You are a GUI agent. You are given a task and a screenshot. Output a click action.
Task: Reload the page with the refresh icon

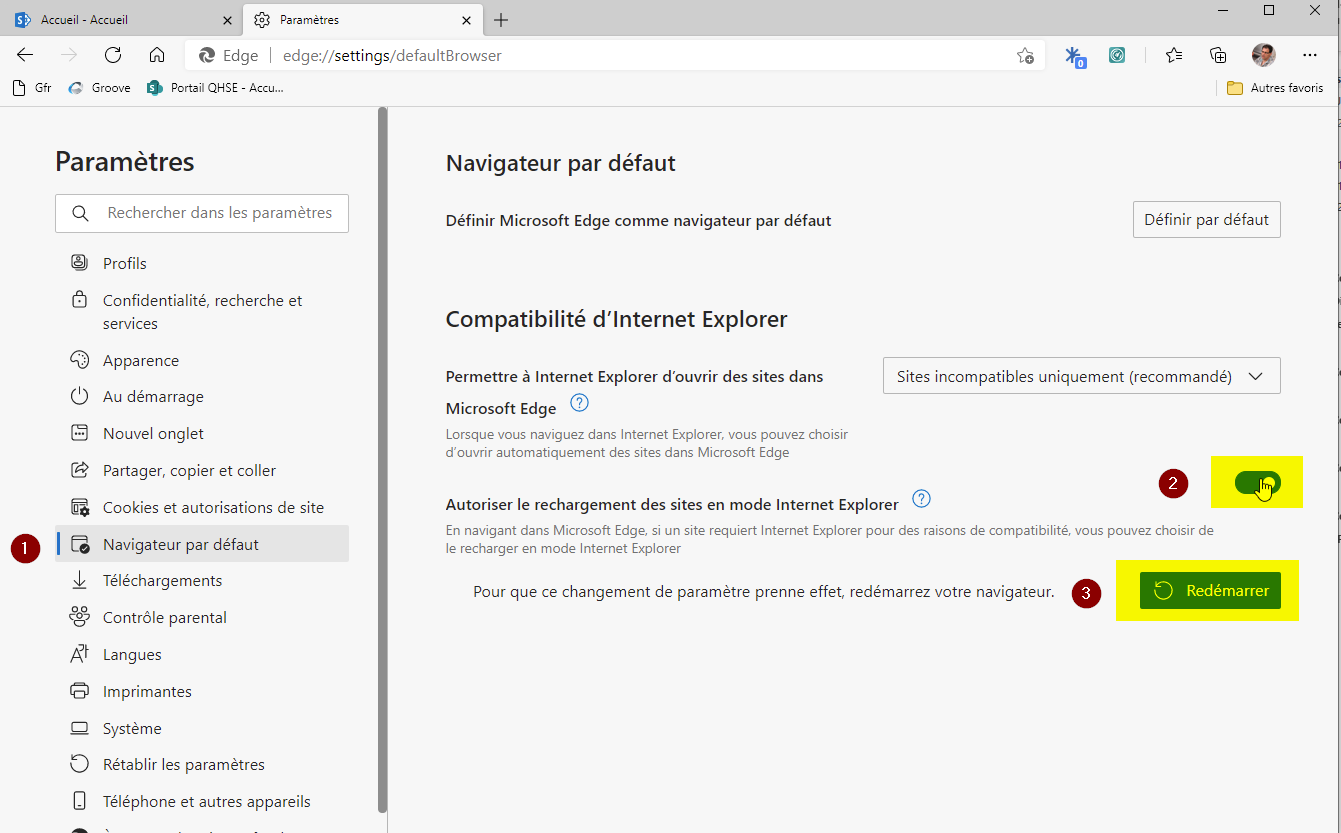113,55
